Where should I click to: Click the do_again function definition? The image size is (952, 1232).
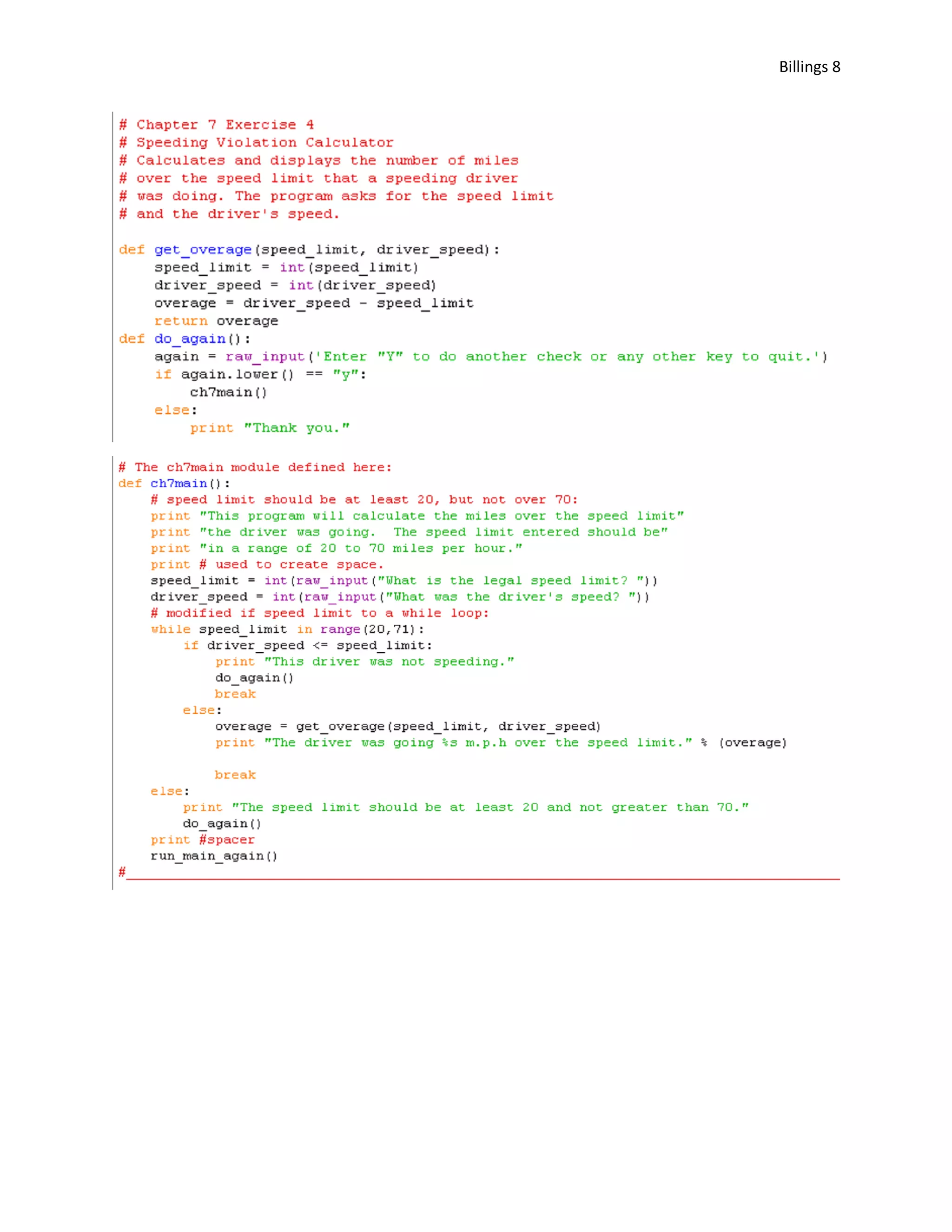coord(185,339)
